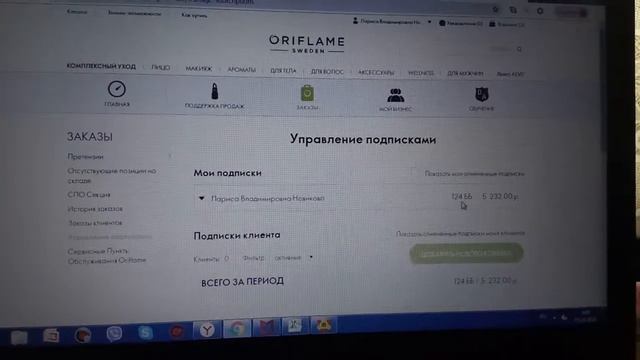Open the user account dropdown arrow
Viewport: 640px width, 360px height.
pyautogui.click(x=429, y=22)
